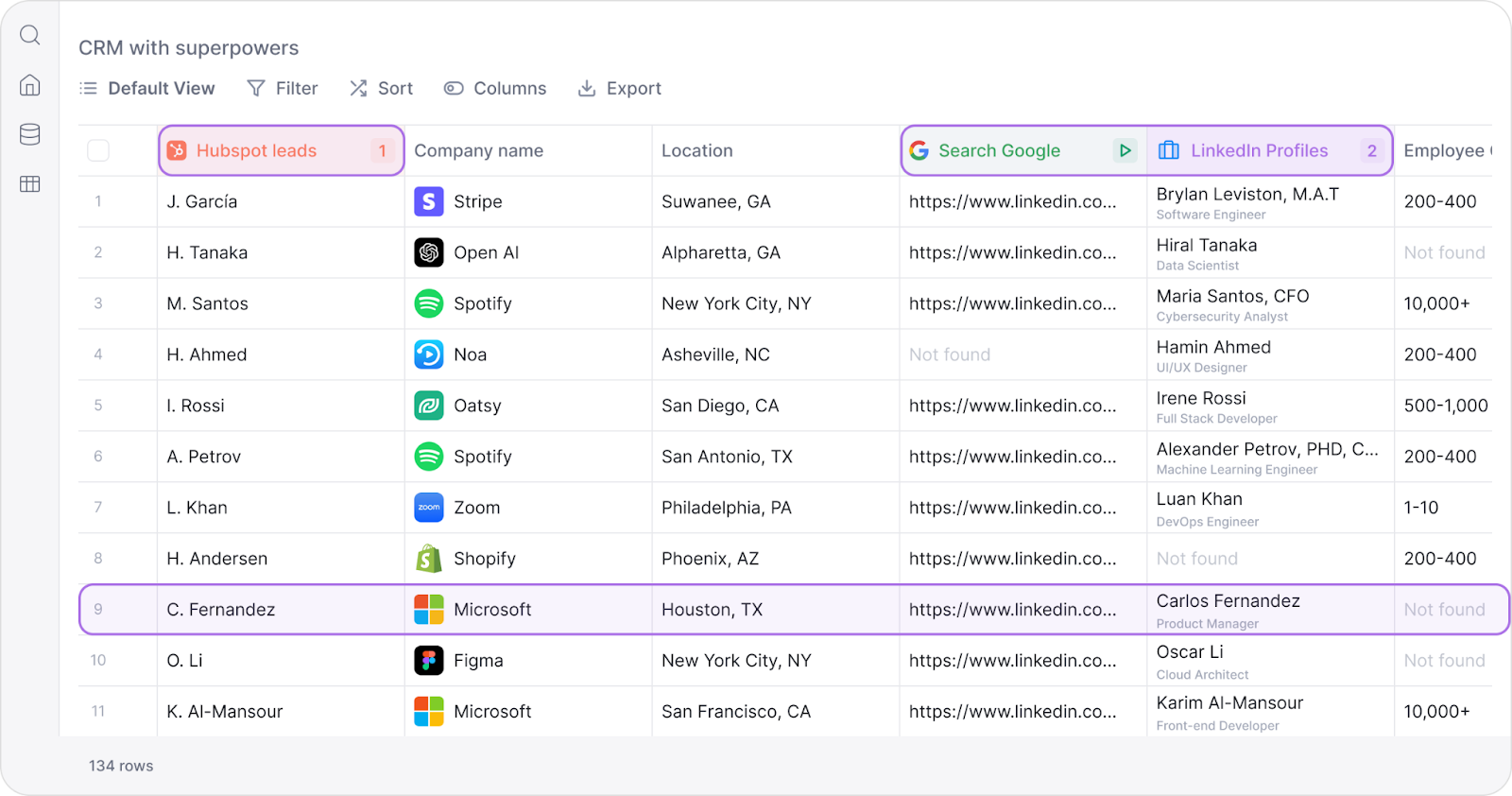Open the database icon in sidebar
This screenshot has width=1512, height=796.
coord(30,134)
